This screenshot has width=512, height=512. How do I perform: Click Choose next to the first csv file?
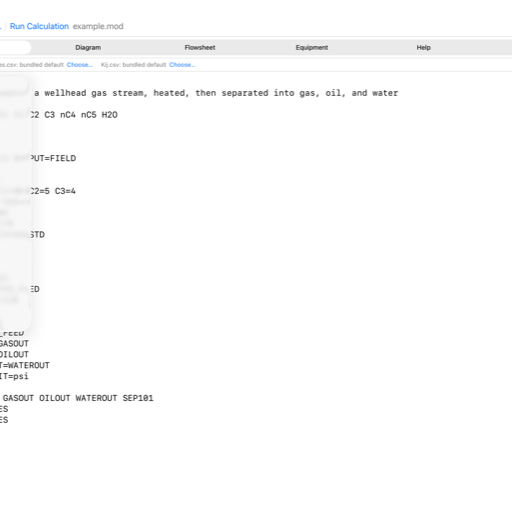(x=80, y=65)
